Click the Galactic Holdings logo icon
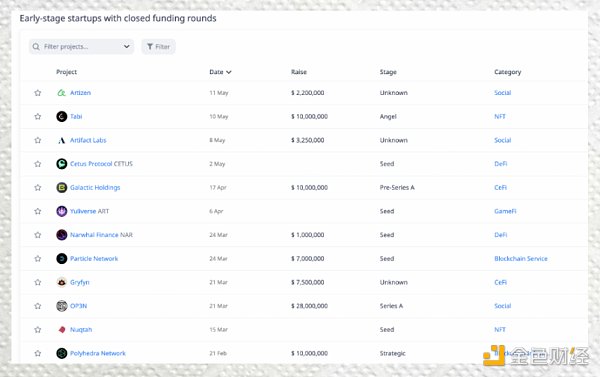This screenshot has width=600, height=377. click(x=62, y=188)
